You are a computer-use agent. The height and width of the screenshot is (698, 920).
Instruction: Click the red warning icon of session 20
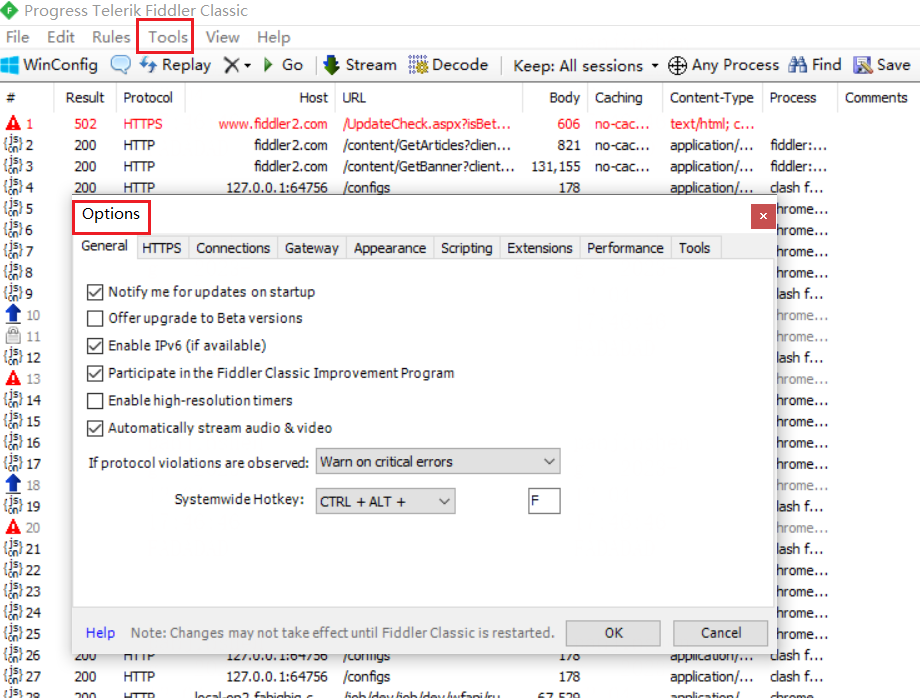tap(13, 527)
